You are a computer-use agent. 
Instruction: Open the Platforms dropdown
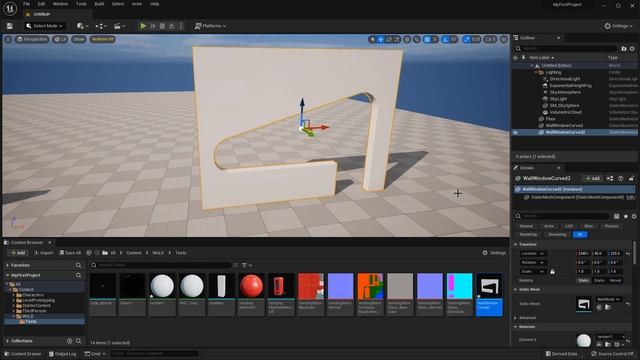click(x=210, y=26)
